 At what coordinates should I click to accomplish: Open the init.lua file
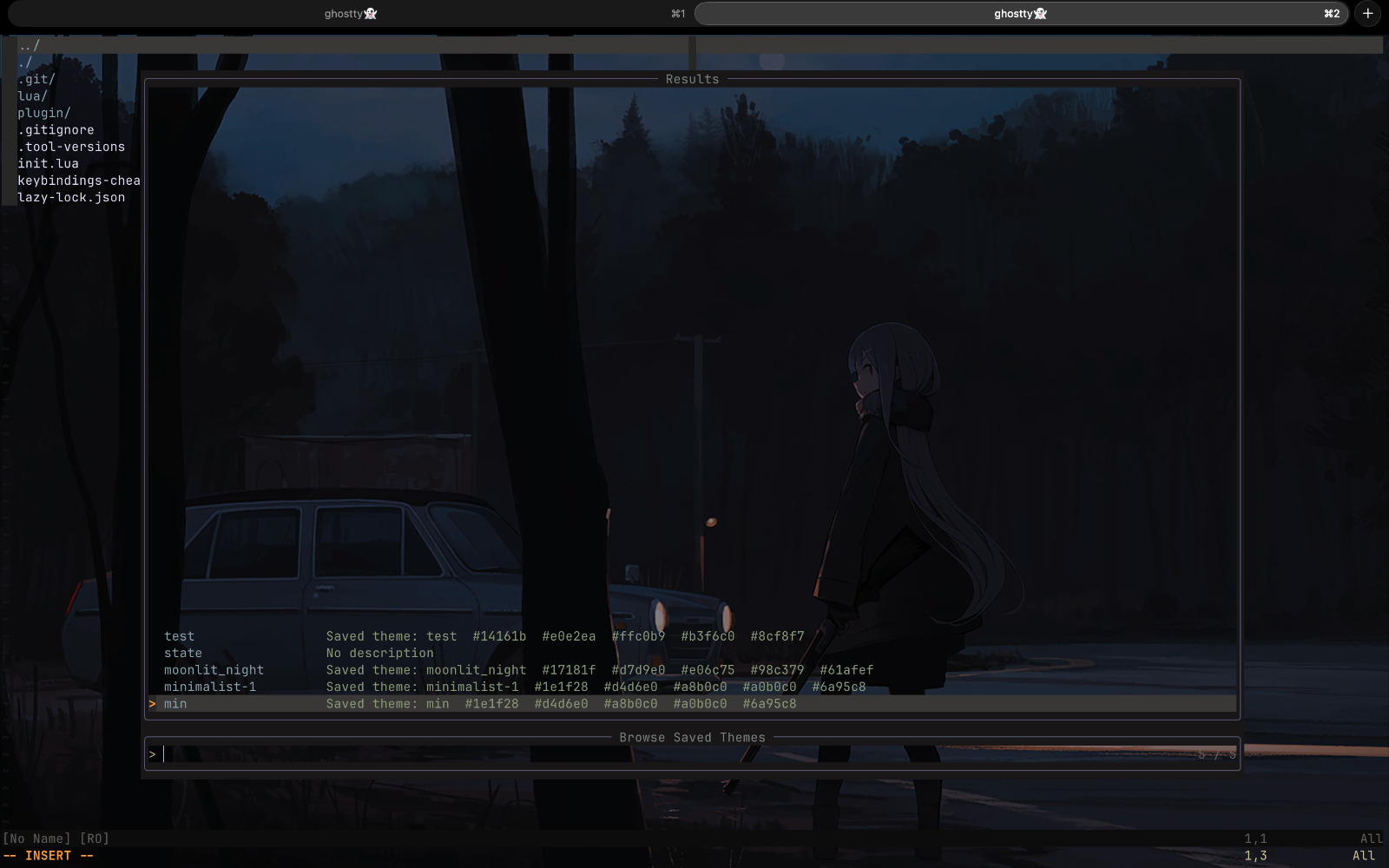[47, 163]
